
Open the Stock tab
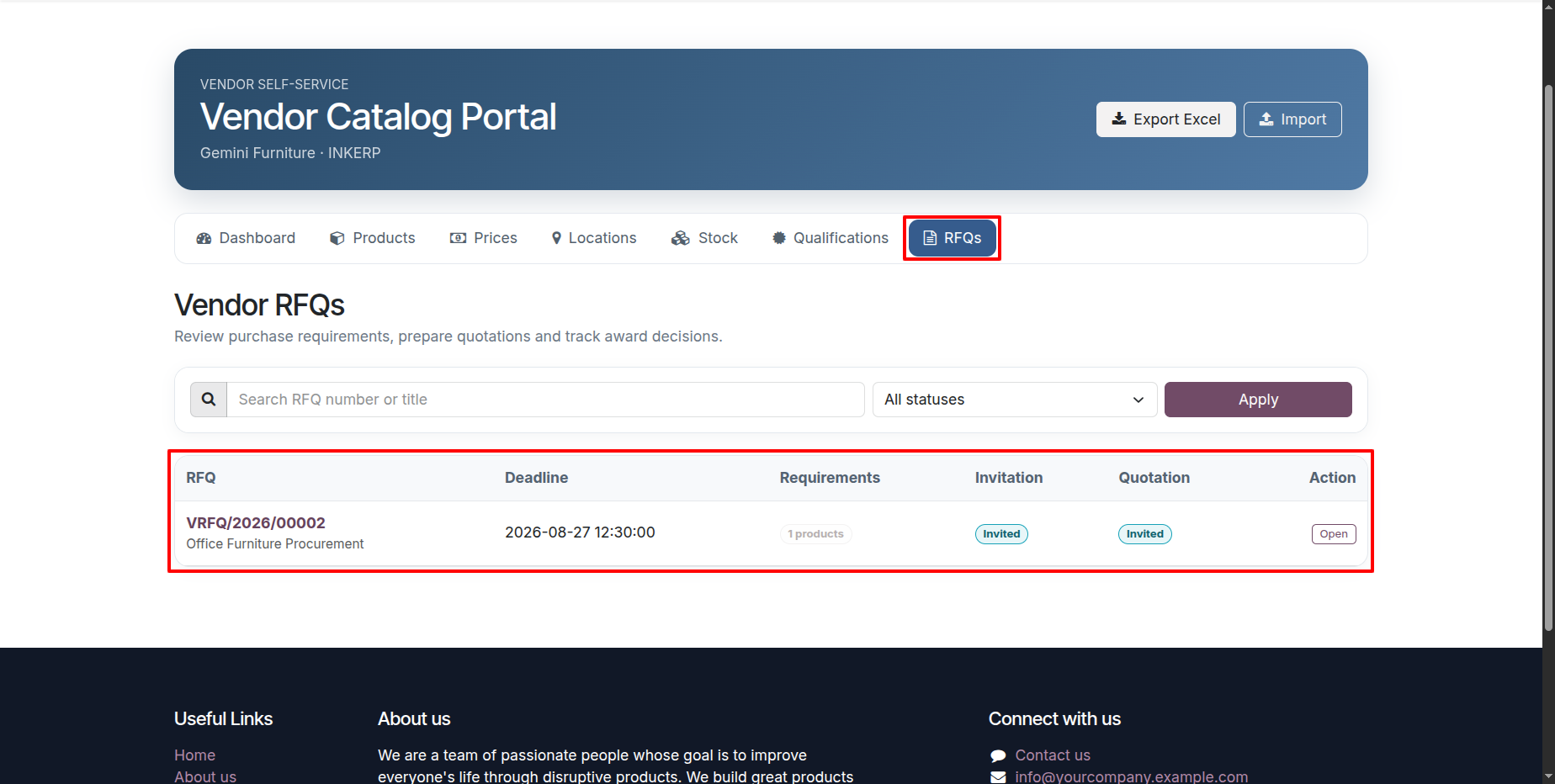[x=704, y=238]
